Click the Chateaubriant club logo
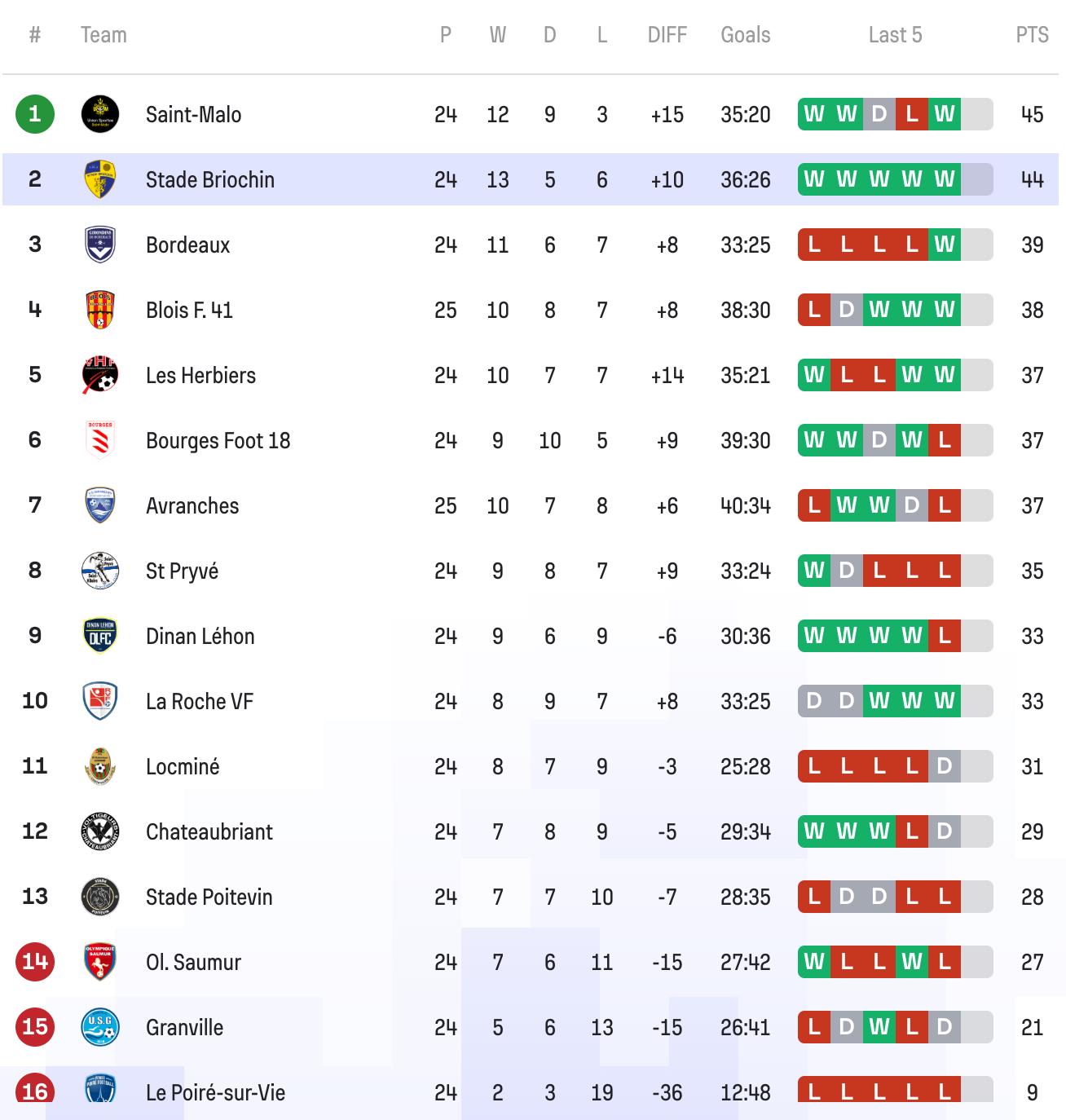The width and height of the screenshot is (1066, 1120). (100, 831)
